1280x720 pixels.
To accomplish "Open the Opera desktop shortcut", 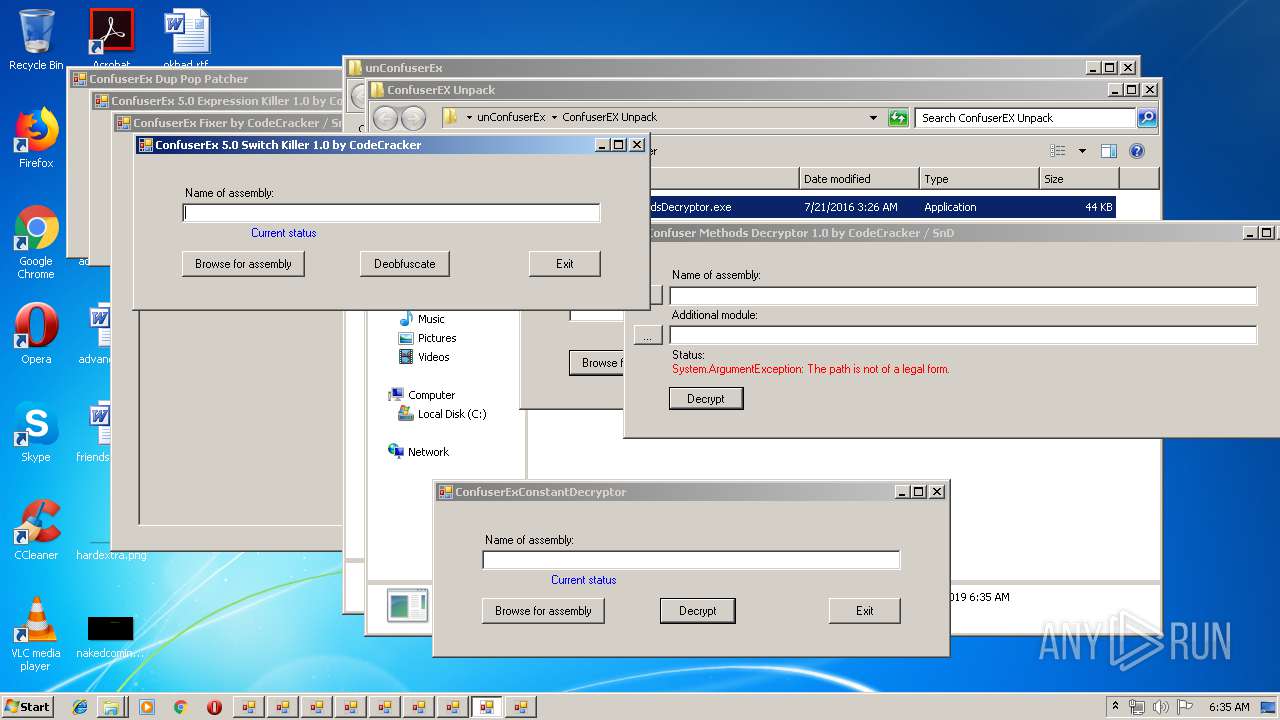I will (36, 333).
